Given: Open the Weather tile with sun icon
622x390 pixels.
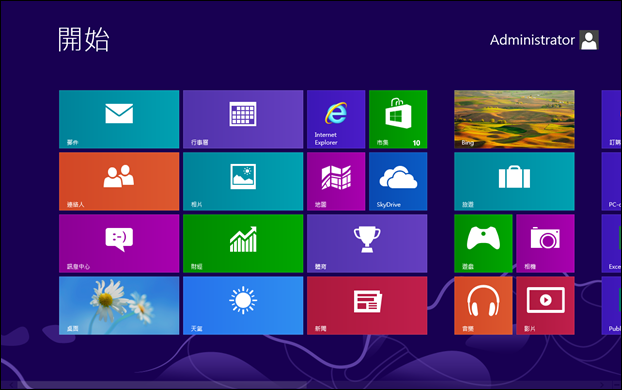Looking at the screenshot, I should [x=243, y=305].
